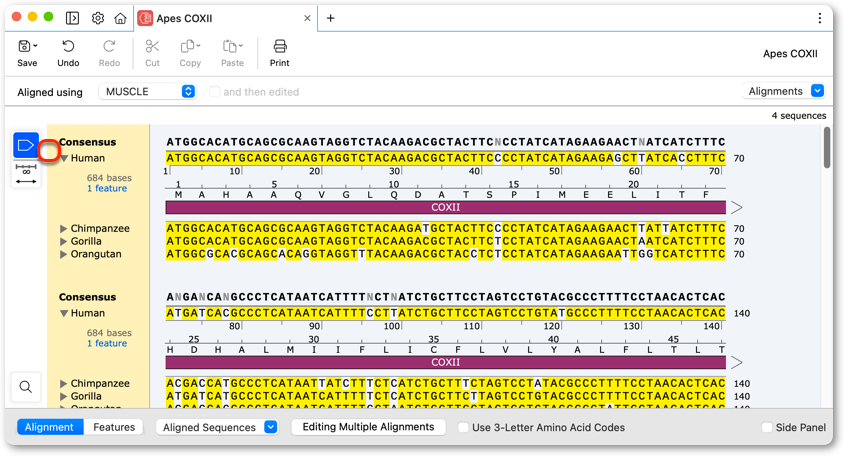The image size is (844, 456).
Task: Click '684 bases' under second Human
Action: pyautogui.click(x=109, y=333)
